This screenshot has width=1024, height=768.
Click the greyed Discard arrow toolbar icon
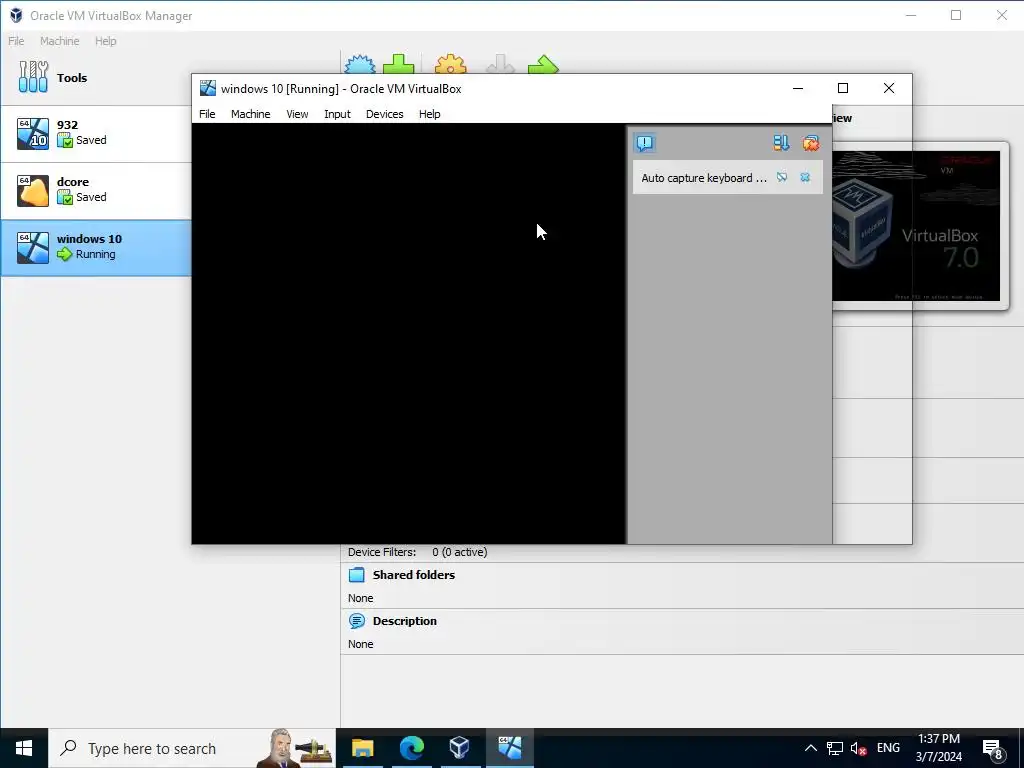click(501, 65)
